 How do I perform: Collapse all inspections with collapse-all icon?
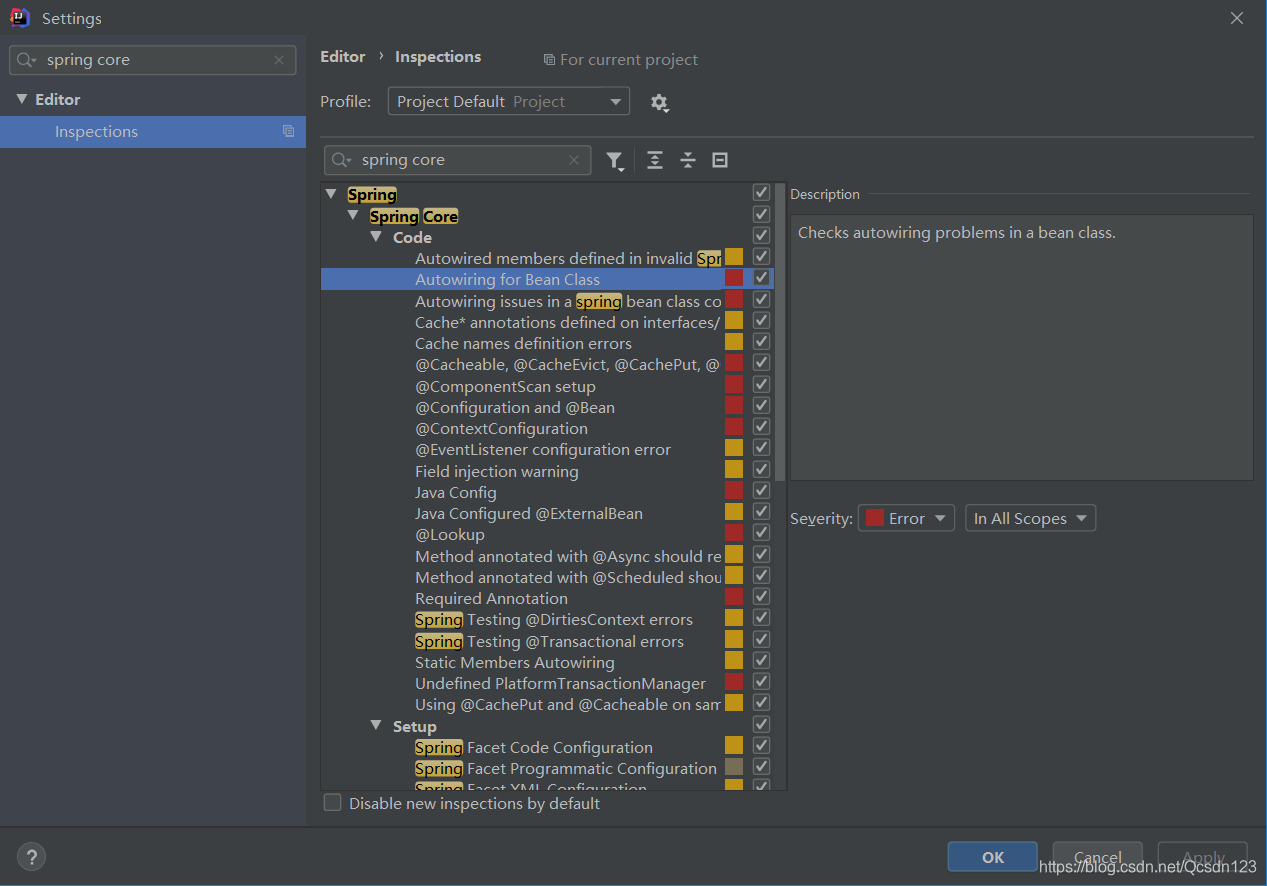[687, 160]
